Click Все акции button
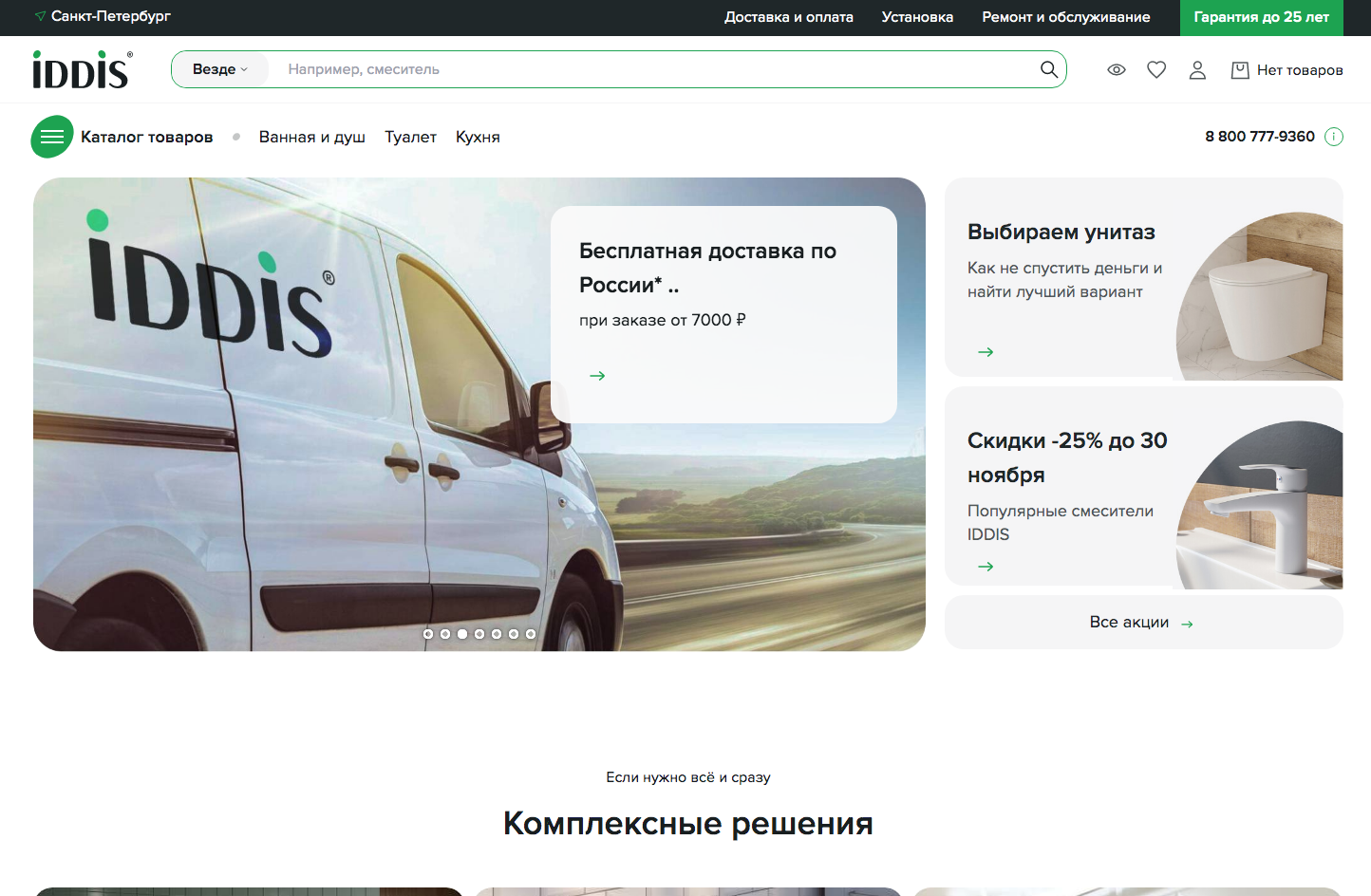Image resolution: width=1371 pixels, height=896 pixels. pyautogui.click(x=1143, y=623)
